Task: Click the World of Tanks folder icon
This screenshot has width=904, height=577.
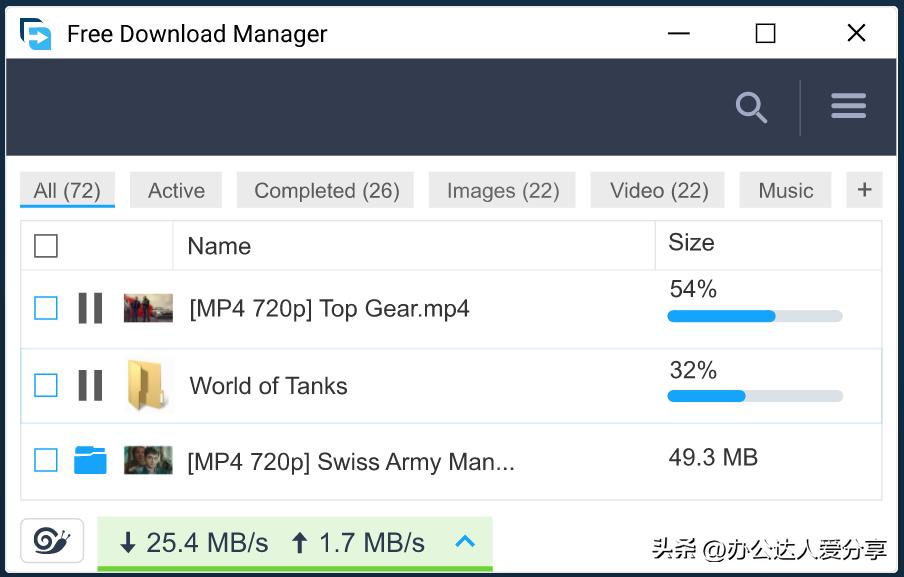Action: tap(147, 385)
